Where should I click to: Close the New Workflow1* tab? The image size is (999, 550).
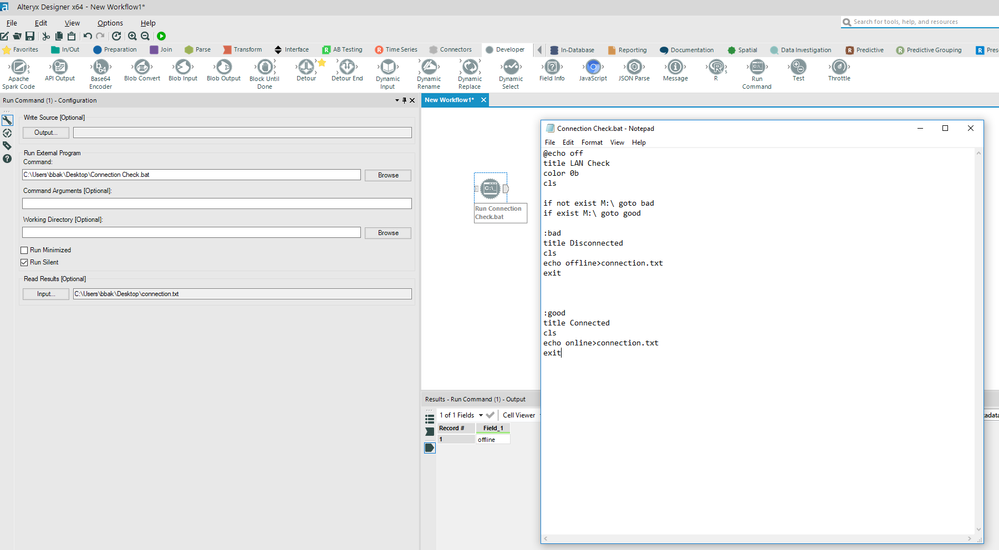point(484,100)
